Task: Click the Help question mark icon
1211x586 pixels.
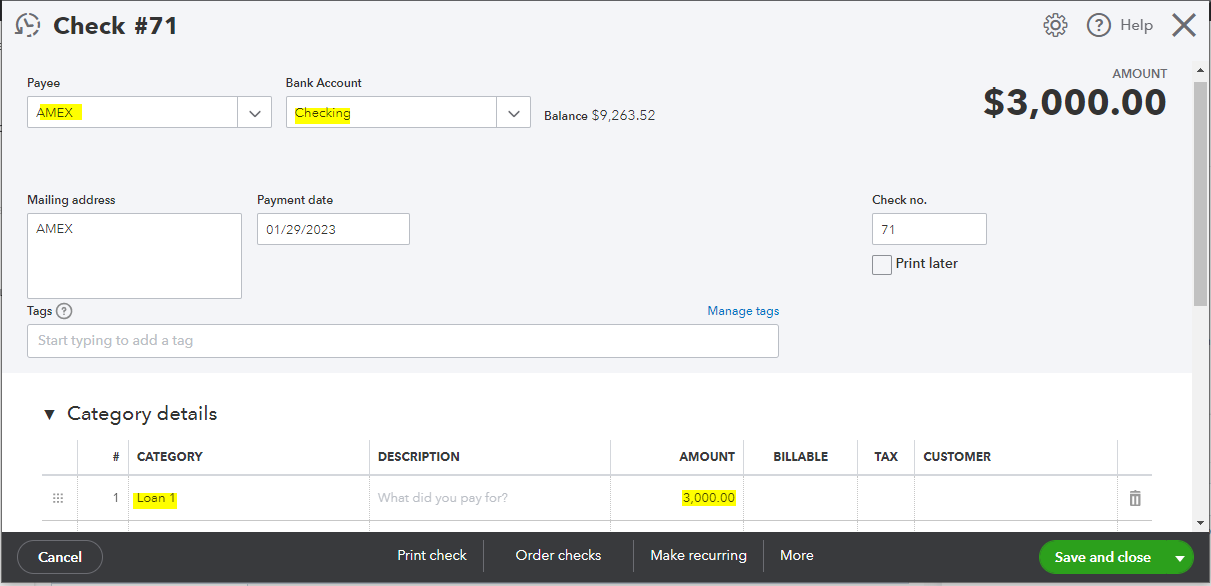Action: [x=1099, y=25]
